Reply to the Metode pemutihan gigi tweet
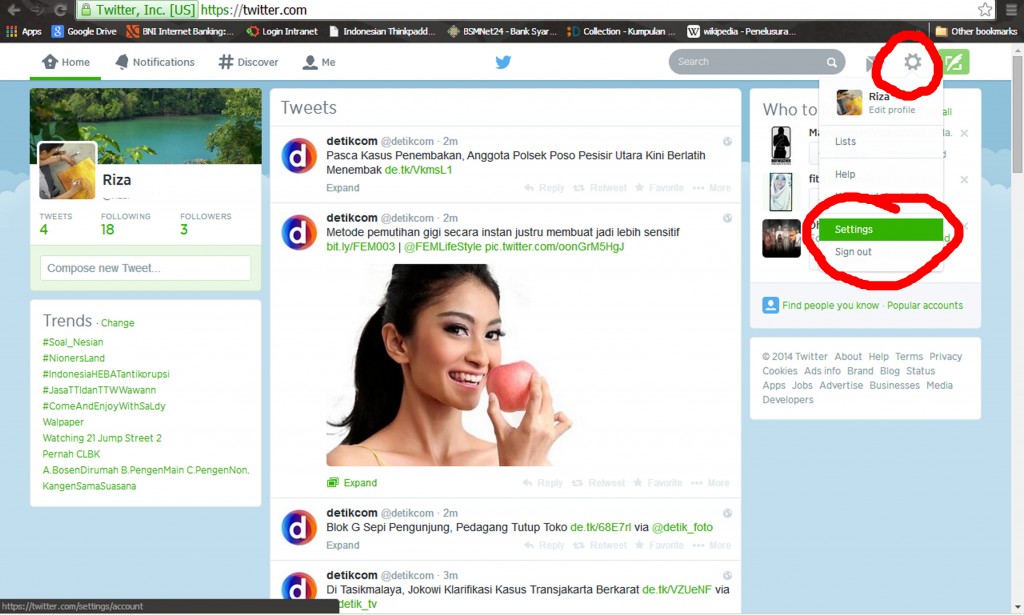 point(543,483)
